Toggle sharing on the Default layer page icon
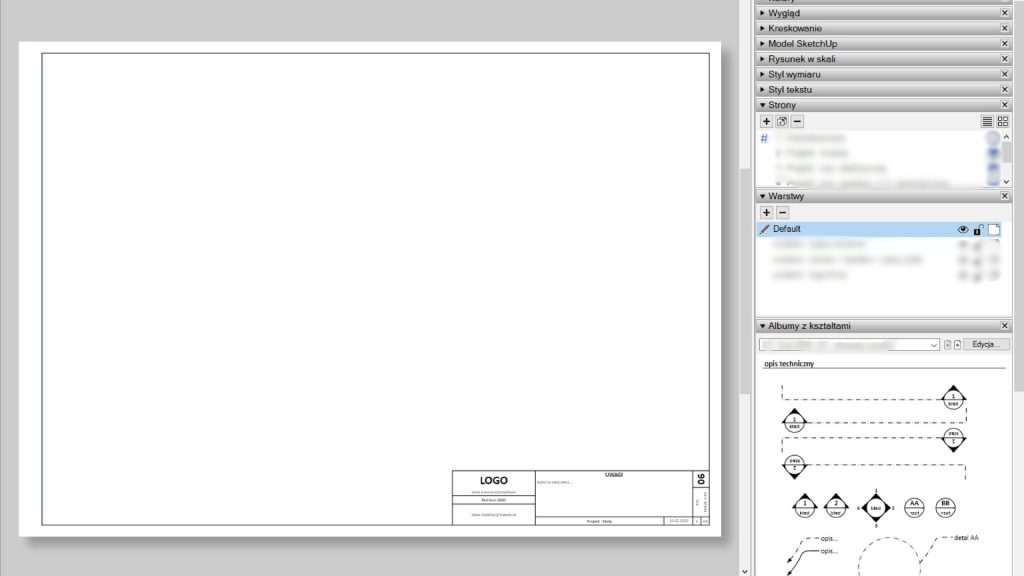Image resolution: width=1024 pixels, height=576 pixels. pyautogui.click(x=992, y=228)
